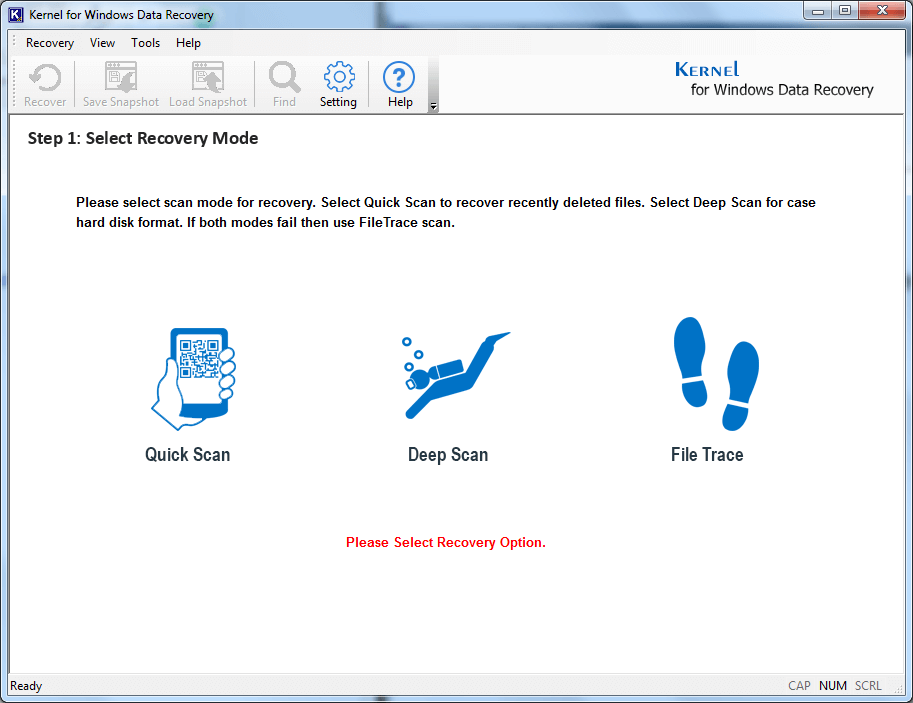
Task: Open the Recovery menu
Action: click(x=50, y=43)
